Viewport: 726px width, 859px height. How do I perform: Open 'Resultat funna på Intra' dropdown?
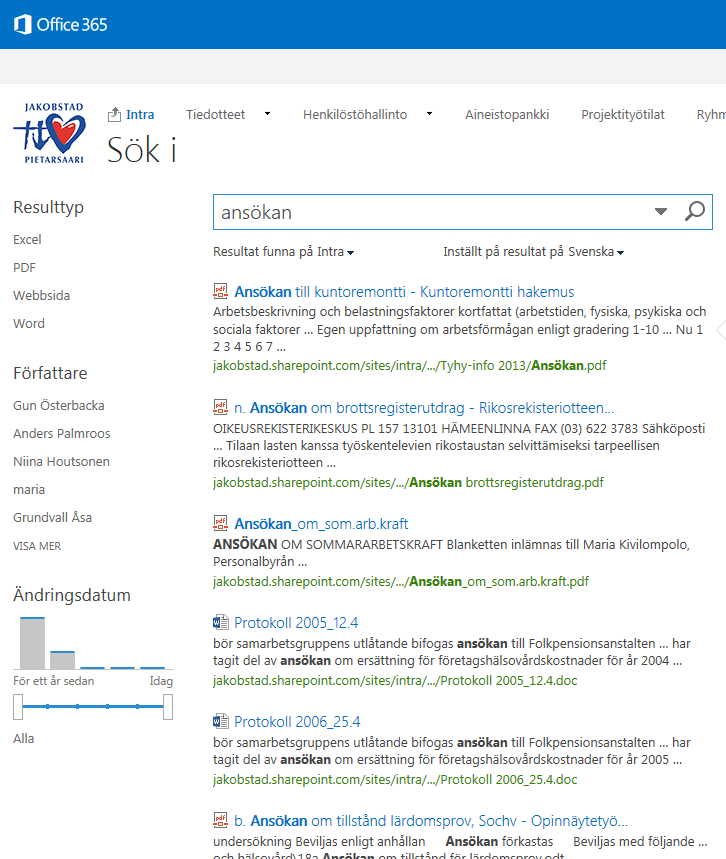[283, 252]
